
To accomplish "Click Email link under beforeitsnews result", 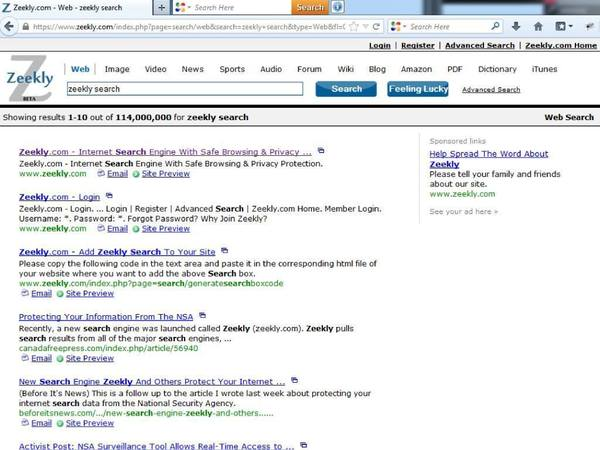I will tap(41, 423).
